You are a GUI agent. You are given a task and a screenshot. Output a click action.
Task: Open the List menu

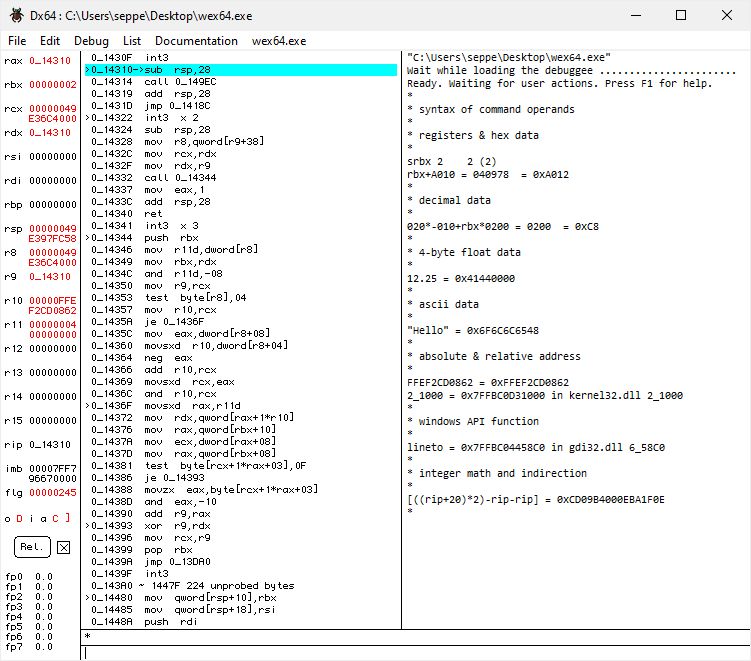132,41
